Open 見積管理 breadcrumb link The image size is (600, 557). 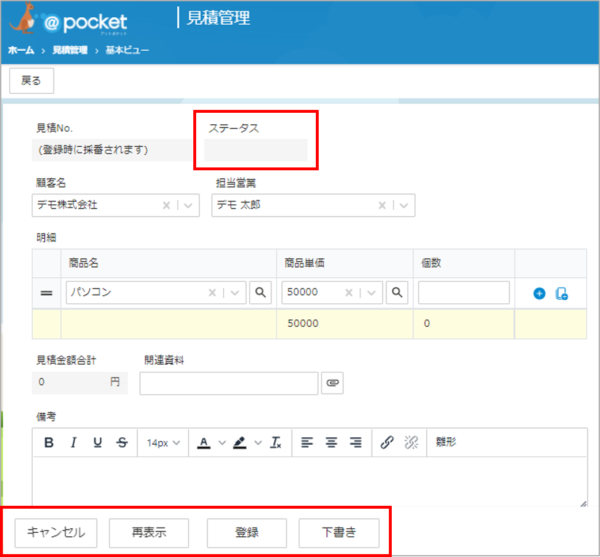coord(70,50)
